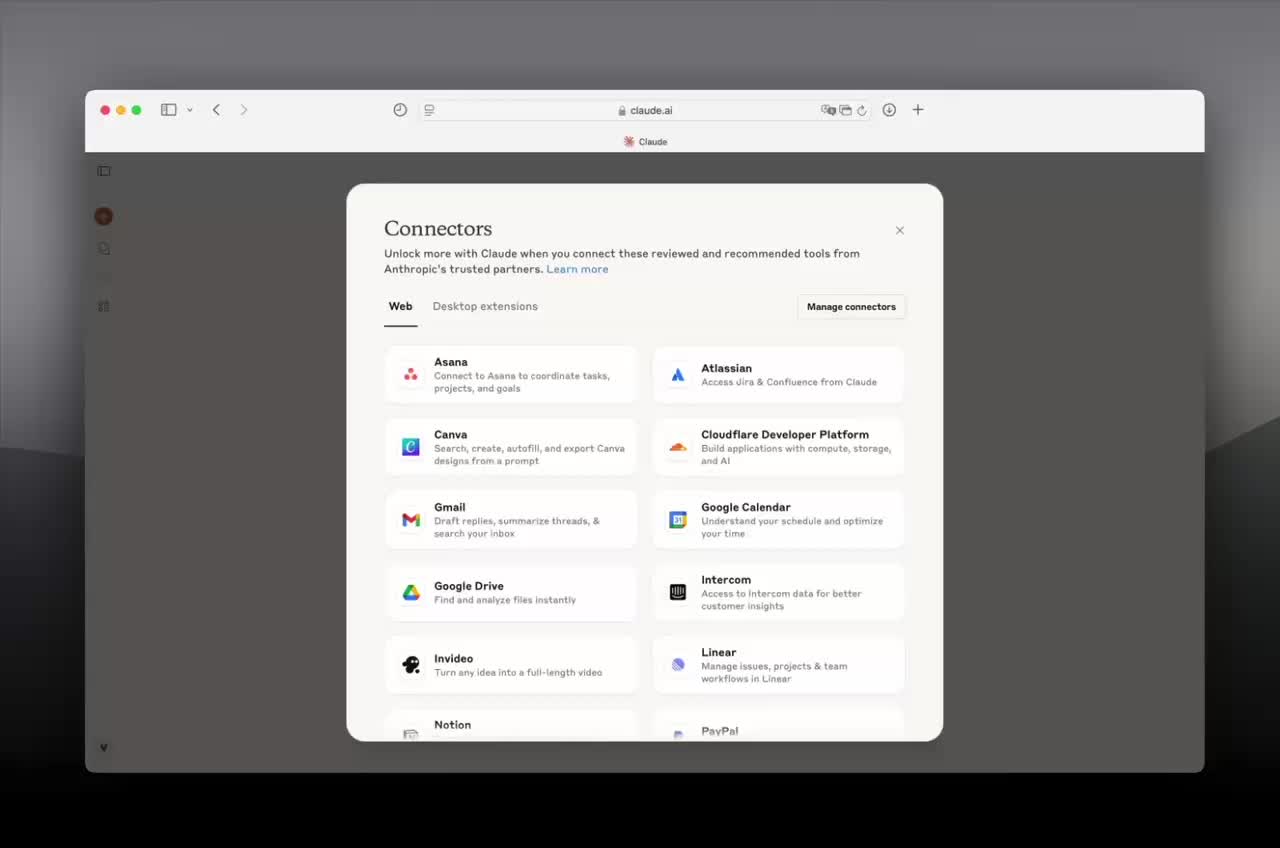Select the Google Calendar title text

pyautogui.click(x=746, y=507)
